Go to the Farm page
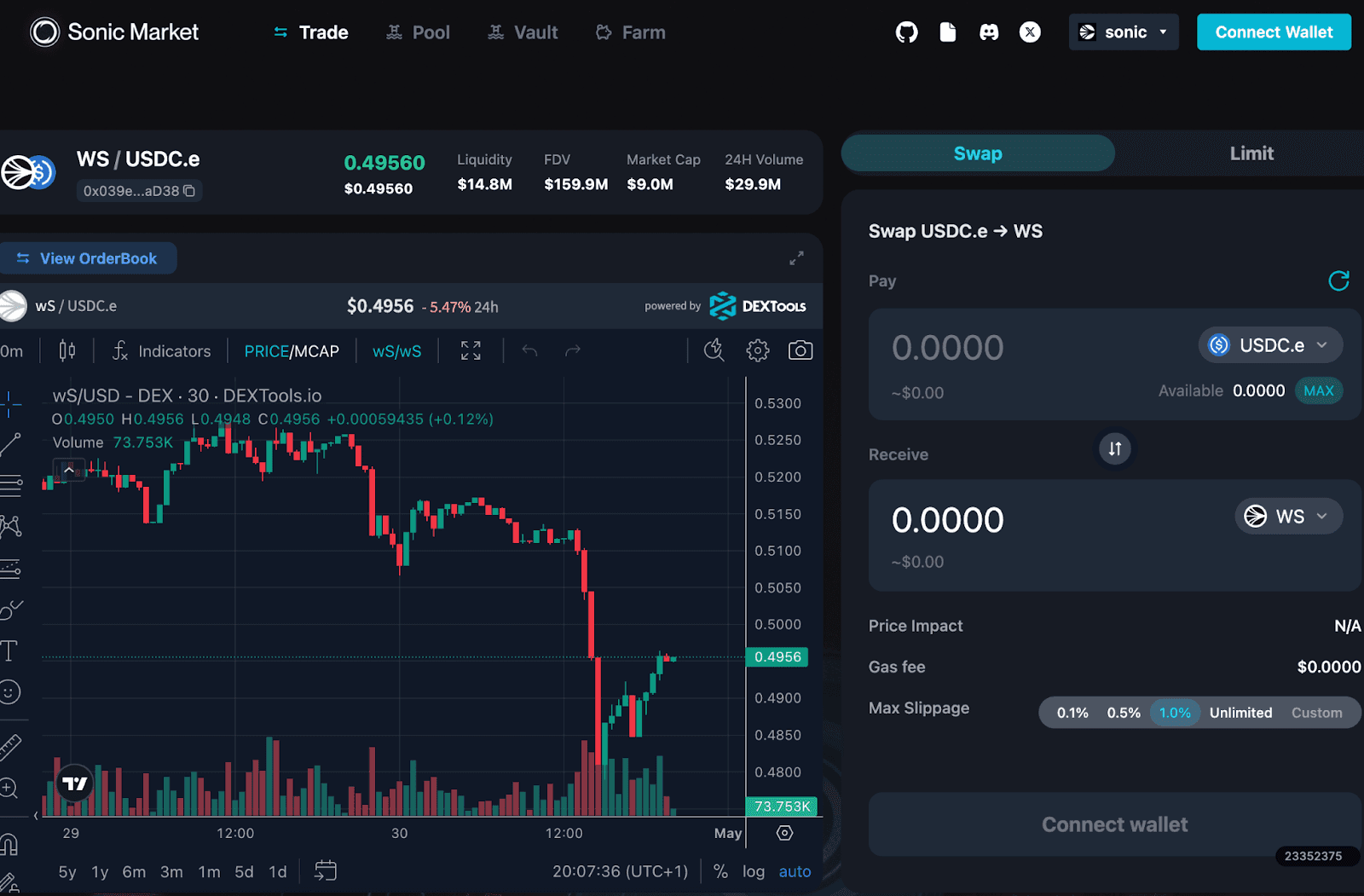Screen dimensions: 1364x896 coord(631,32)
